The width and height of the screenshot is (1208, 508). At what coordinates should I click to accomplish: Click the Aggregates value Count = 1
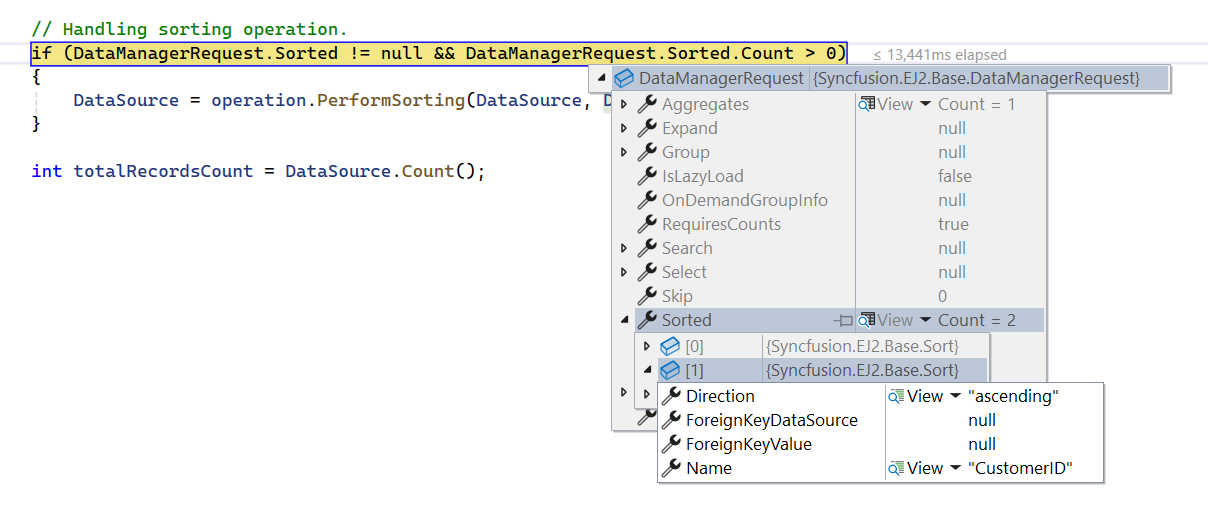[977, 104]
